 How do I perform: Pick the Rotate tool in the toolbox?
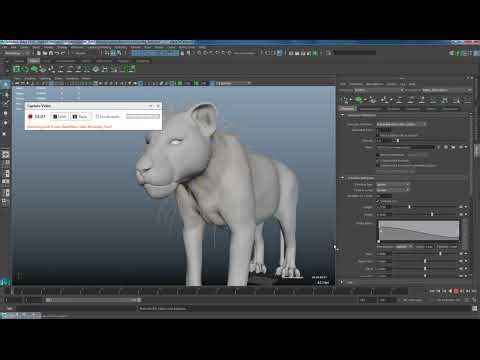click(6, 123)
